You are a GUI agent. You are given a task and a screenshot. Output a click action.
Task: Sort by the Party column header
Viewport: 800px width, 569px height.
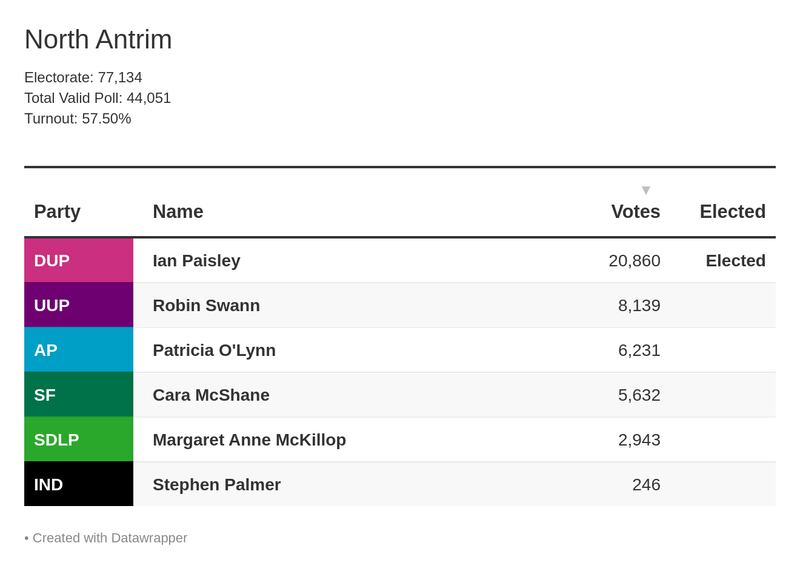point(57,211)
